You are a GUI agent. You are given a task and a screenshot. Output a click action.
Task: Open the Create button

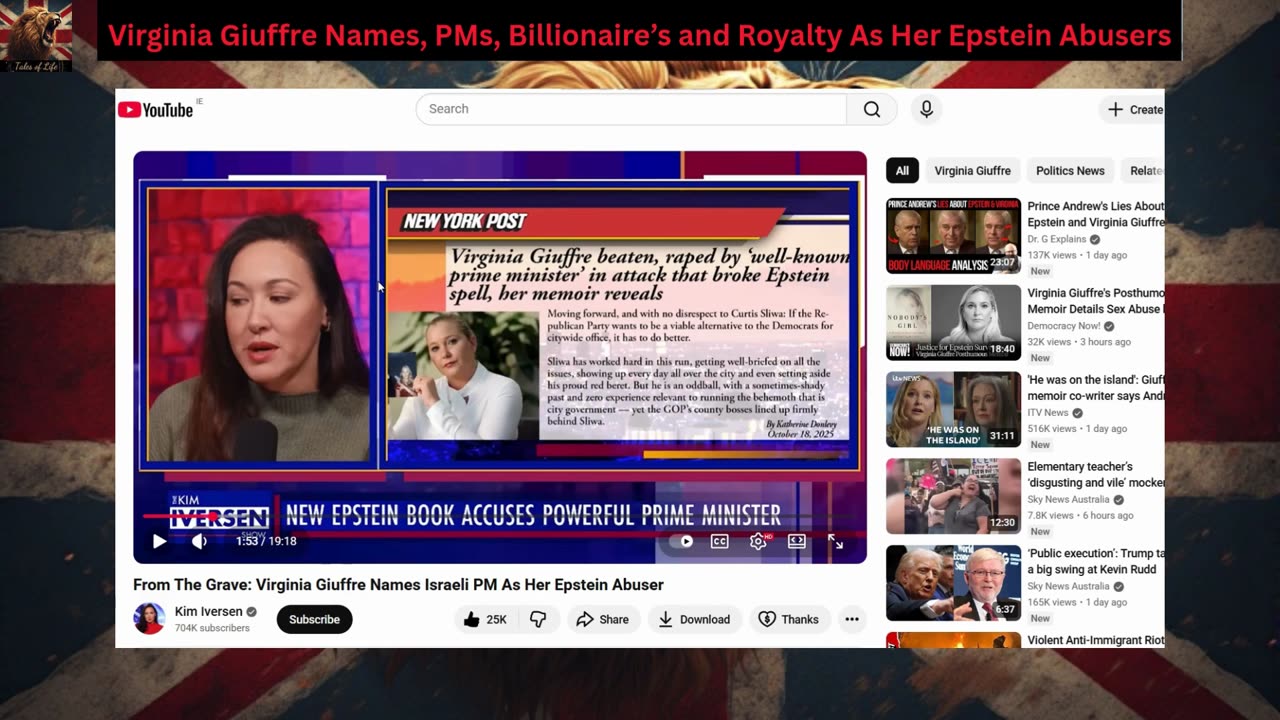pos(1135,110)
